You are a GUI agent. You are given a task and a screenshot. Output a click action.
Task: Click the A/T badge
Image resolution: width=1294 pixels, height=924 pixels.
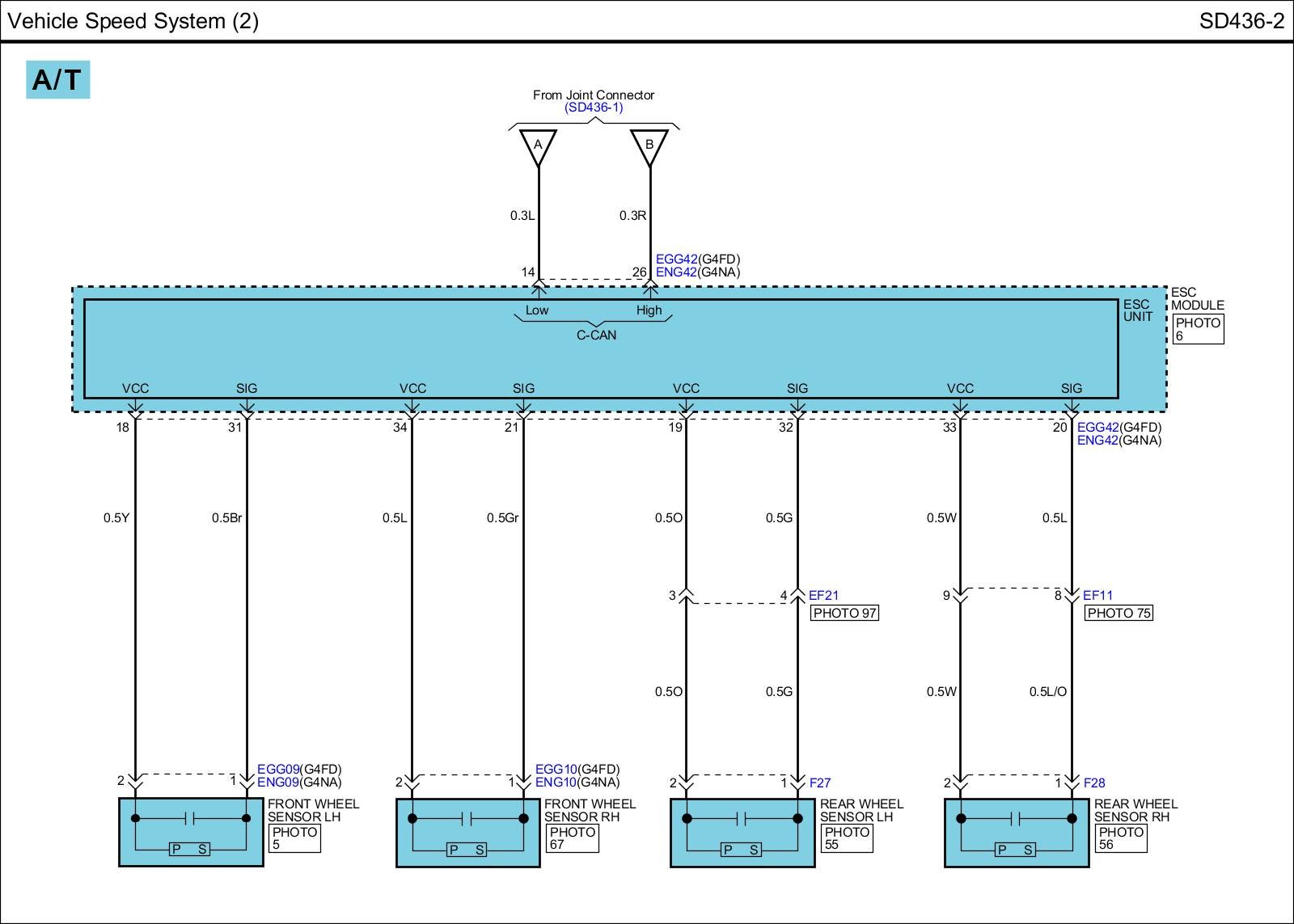pyautogui.click(x=57, y=80)
